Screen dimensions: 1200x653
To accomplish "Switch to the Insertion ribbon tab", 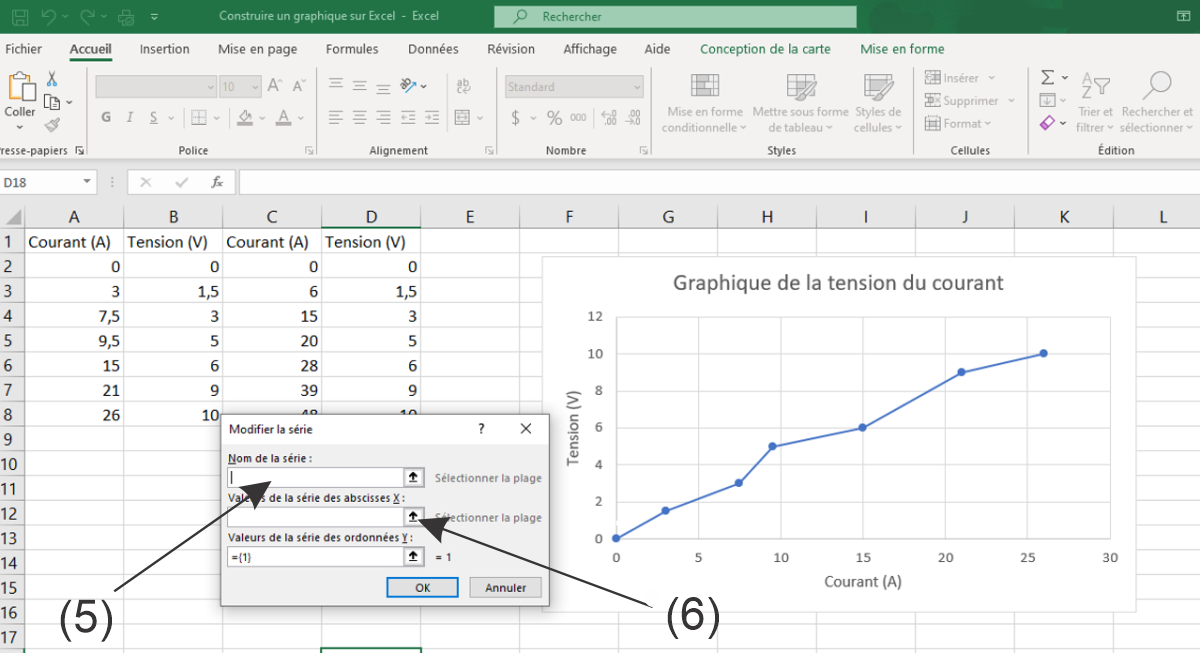I will pos(164,49).
